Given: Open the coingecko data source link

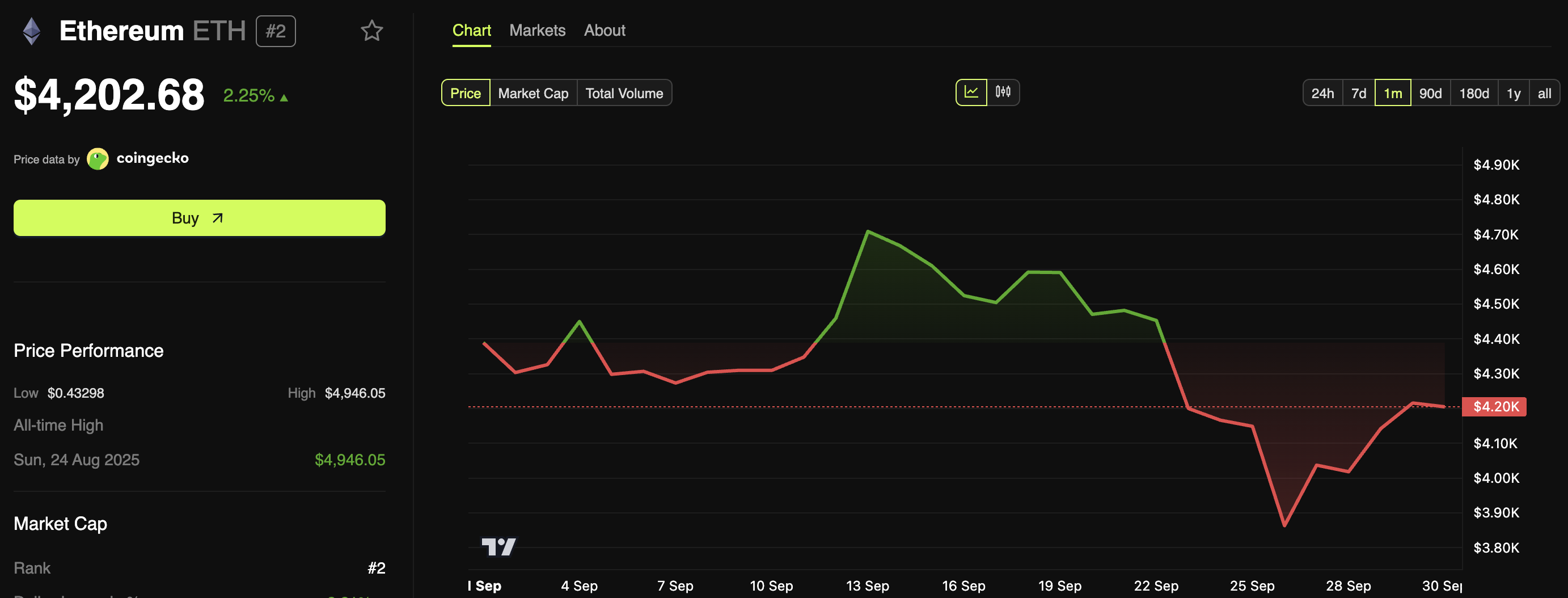Looking at the screenshot, I should pyautogui.click(x=152, y=158).
